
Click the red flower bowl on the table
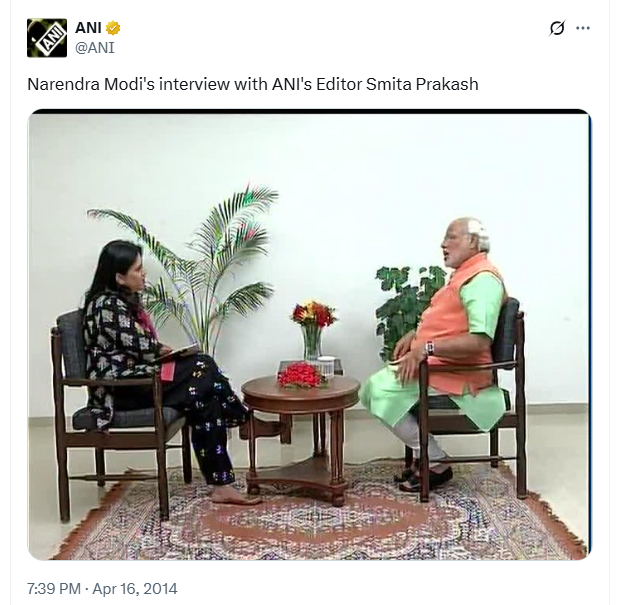click(301, 374)
